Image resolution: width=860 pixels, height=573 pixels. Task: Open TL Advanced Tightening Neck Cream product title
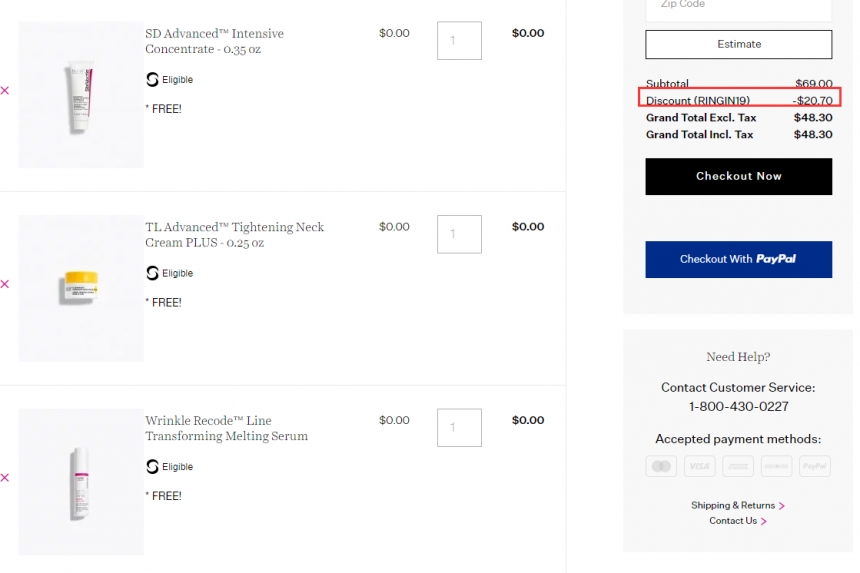pos(234,235)
